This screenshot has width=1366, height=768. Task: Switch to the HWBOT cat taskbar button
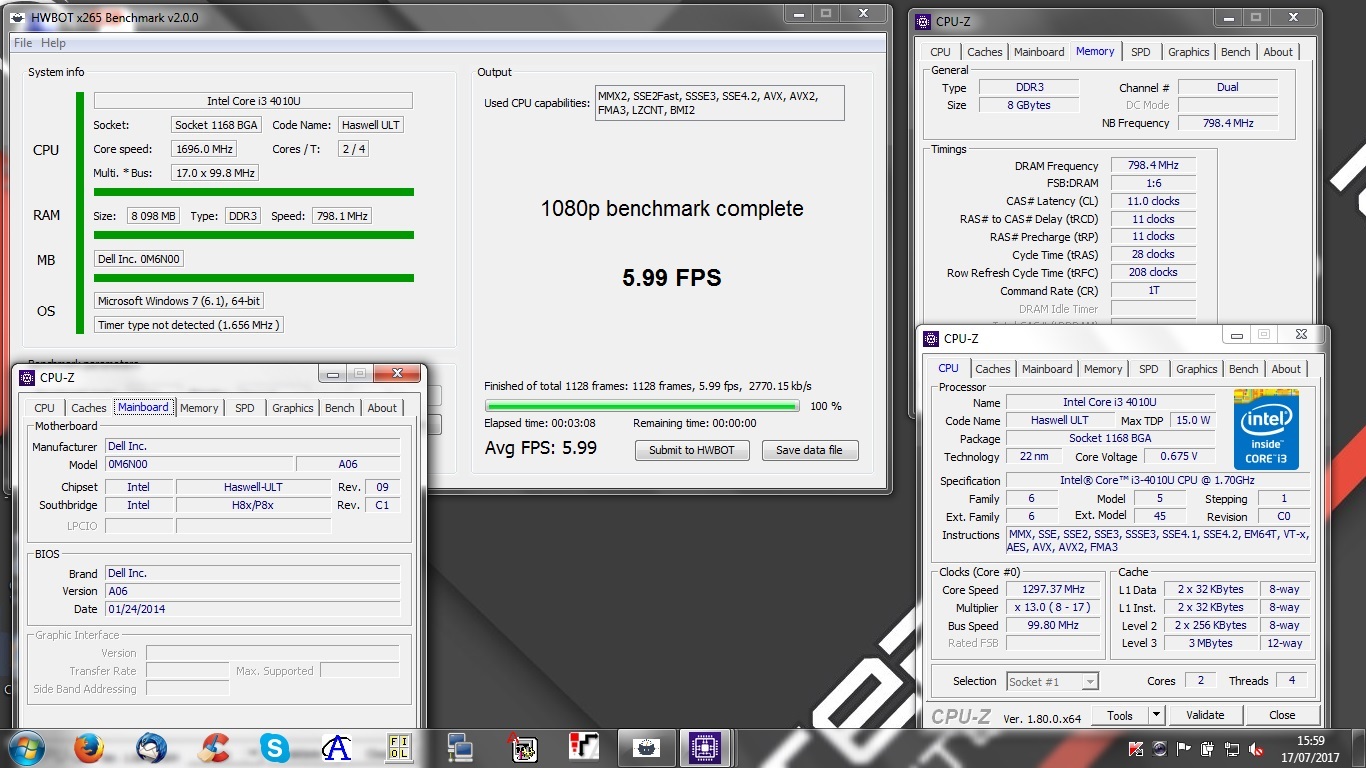point(646,747)
